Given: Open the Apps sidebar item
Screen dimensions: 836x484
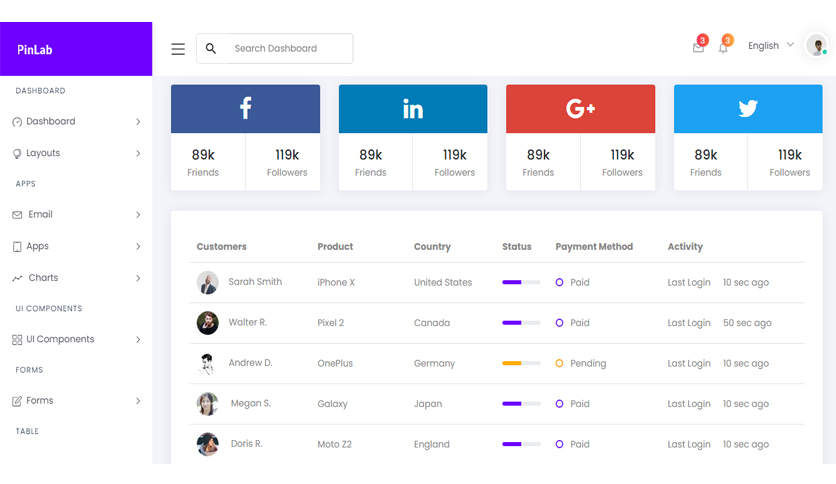Looking at the screenshot, I should [76, 246].
